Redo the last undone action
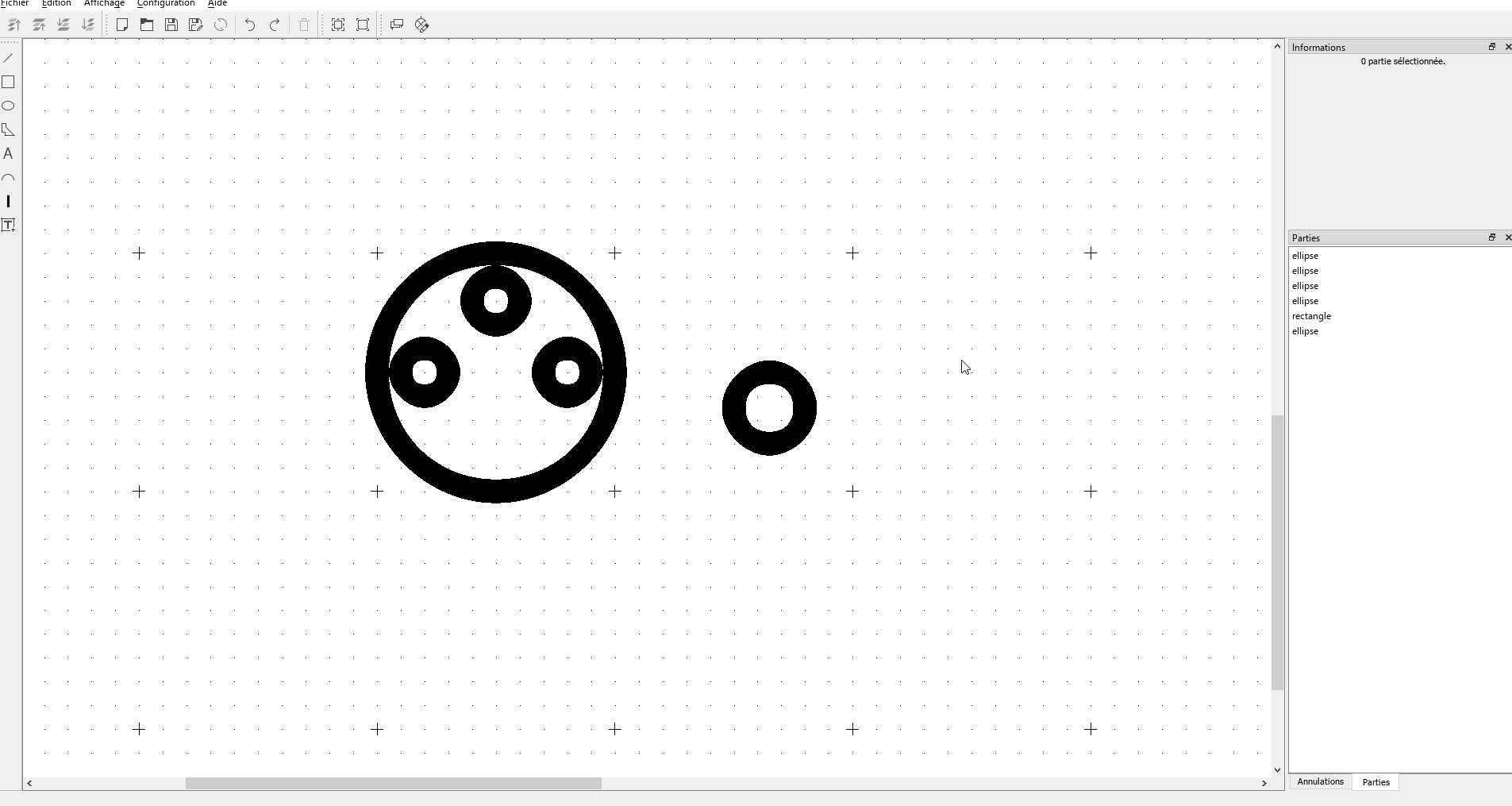Image resolution: width=1512 pixels, height=806 pixels. [x=275, y=25]
